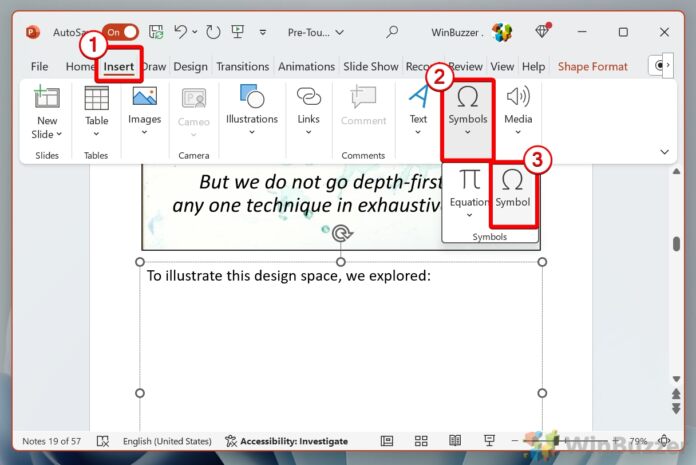Open the Transitions tab
The height and width of the screenshot is (465, 696).
tap(242, 67)
